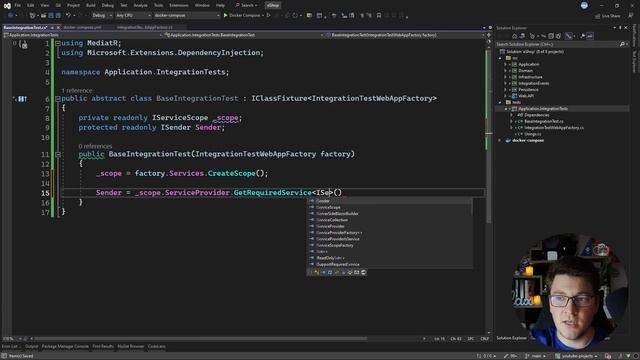640x360 pixels.
Task: Collapse the BaseIntegrationTest class at line 6
Action: pos(58,99)
